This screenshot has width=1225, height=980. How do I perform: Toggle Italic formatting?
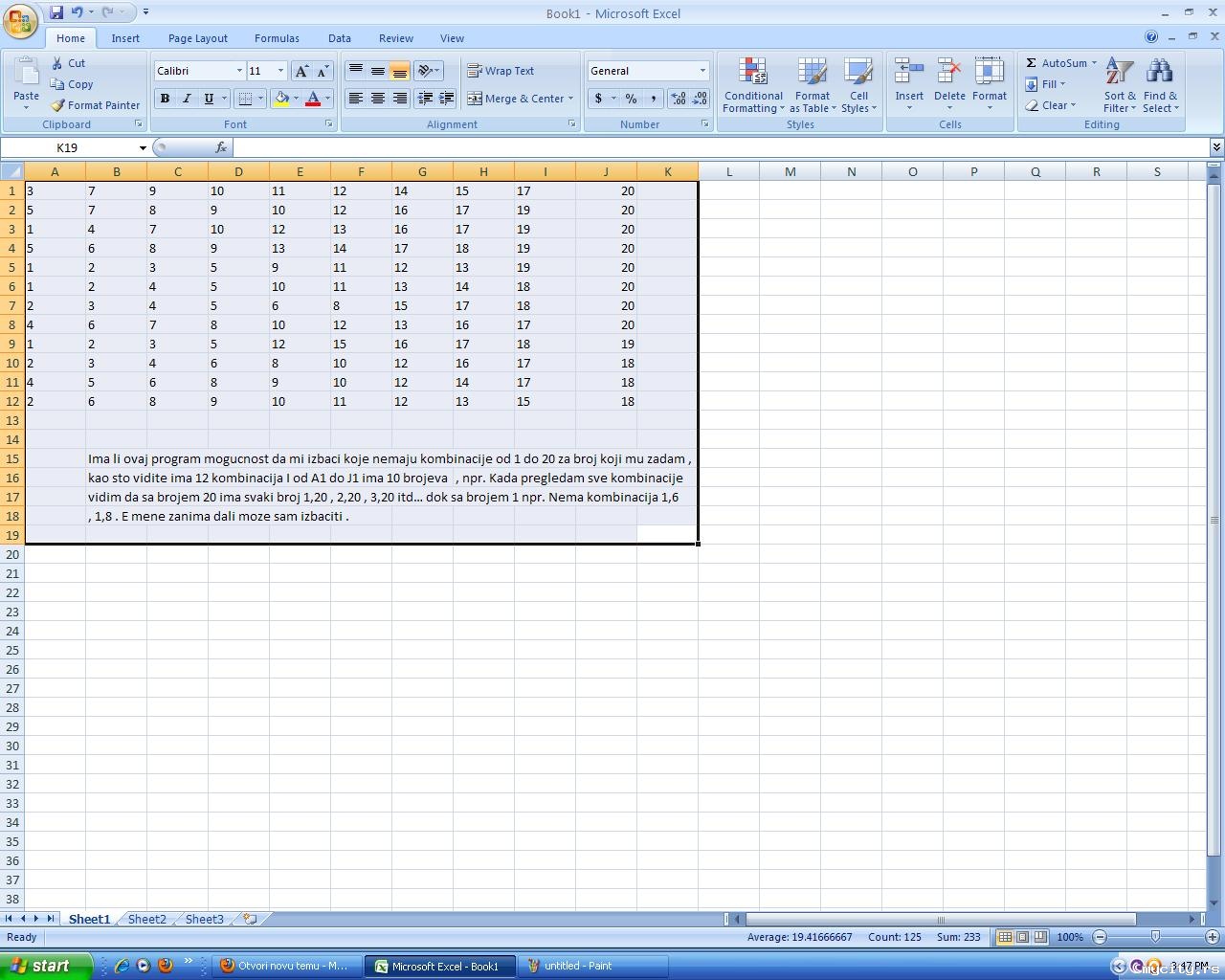[187, 99]
